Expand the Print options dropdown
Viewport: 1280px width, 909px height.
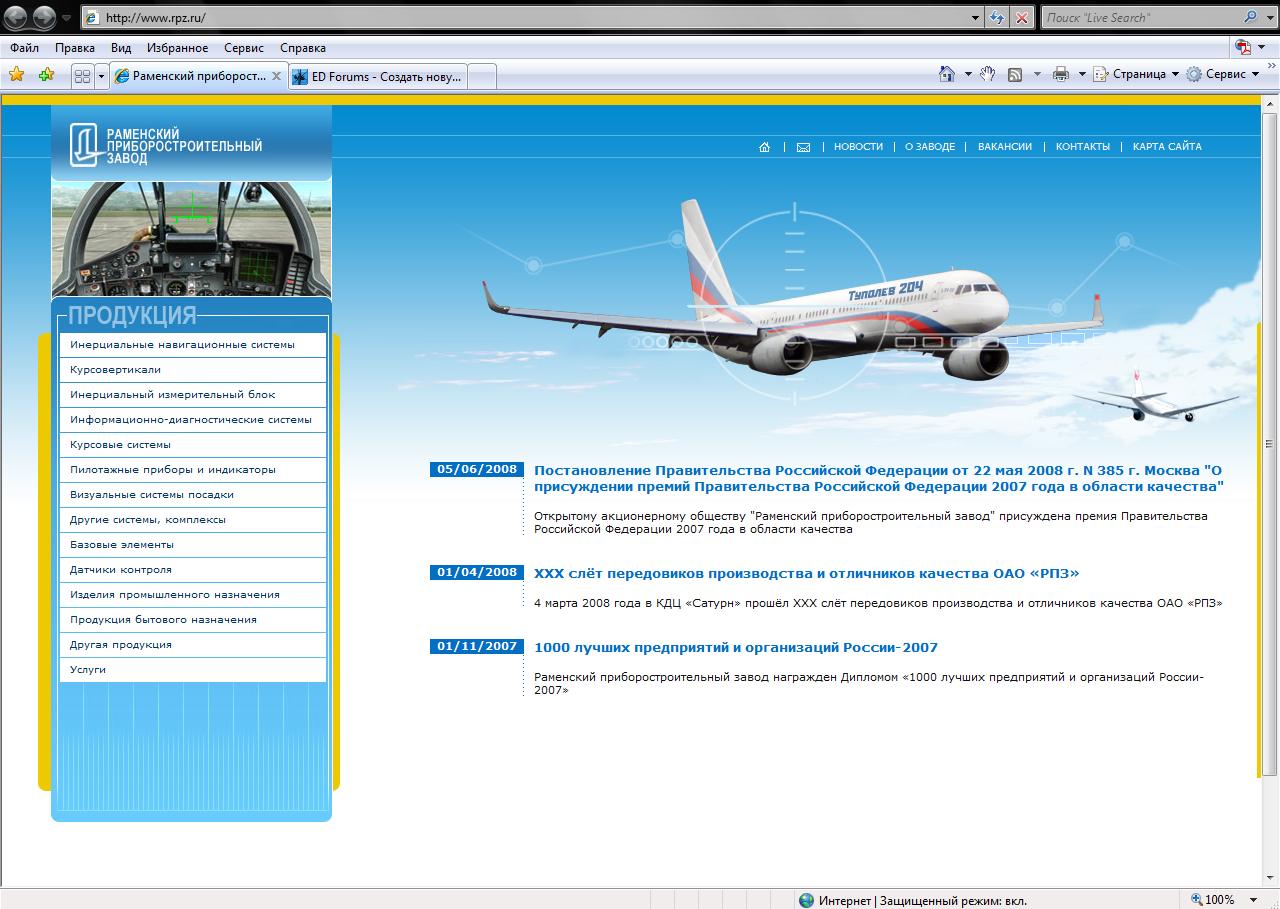(1082, 75)
